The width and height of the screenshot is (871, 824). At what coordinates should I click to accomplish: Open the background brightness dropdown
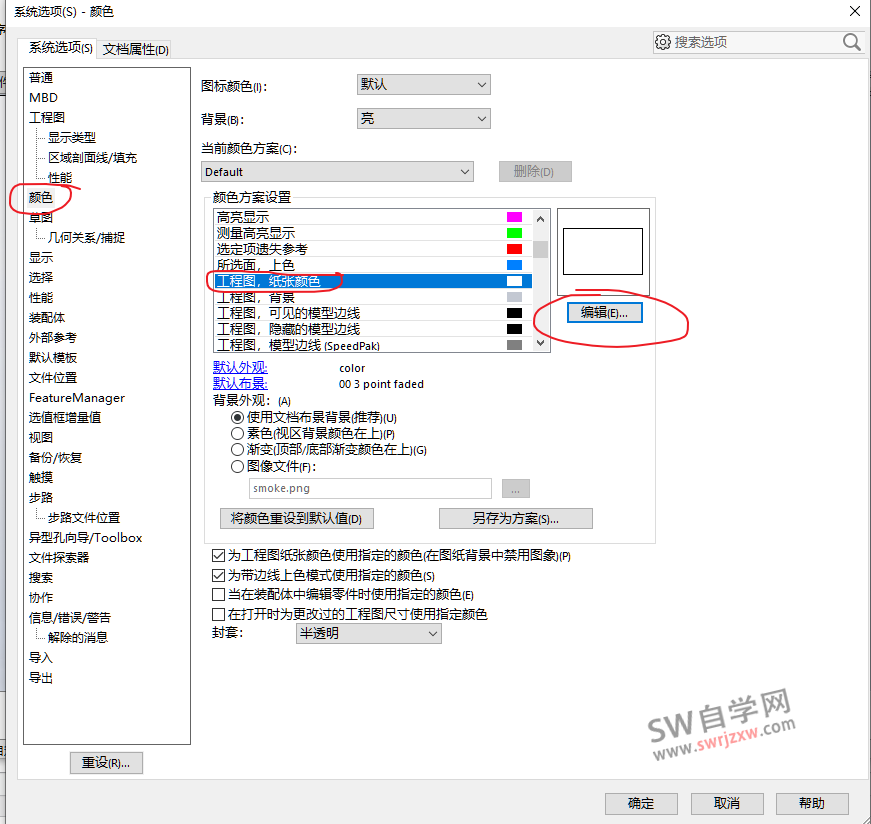pos(423,118)
